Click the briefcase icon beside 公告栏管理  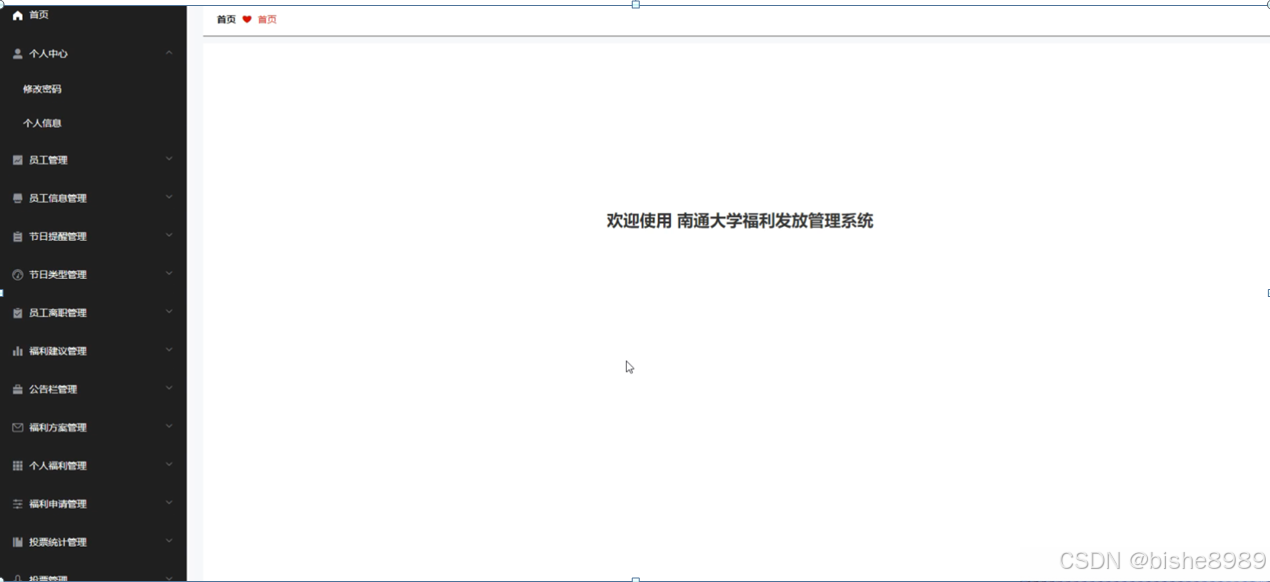click(x=17, y=389)
